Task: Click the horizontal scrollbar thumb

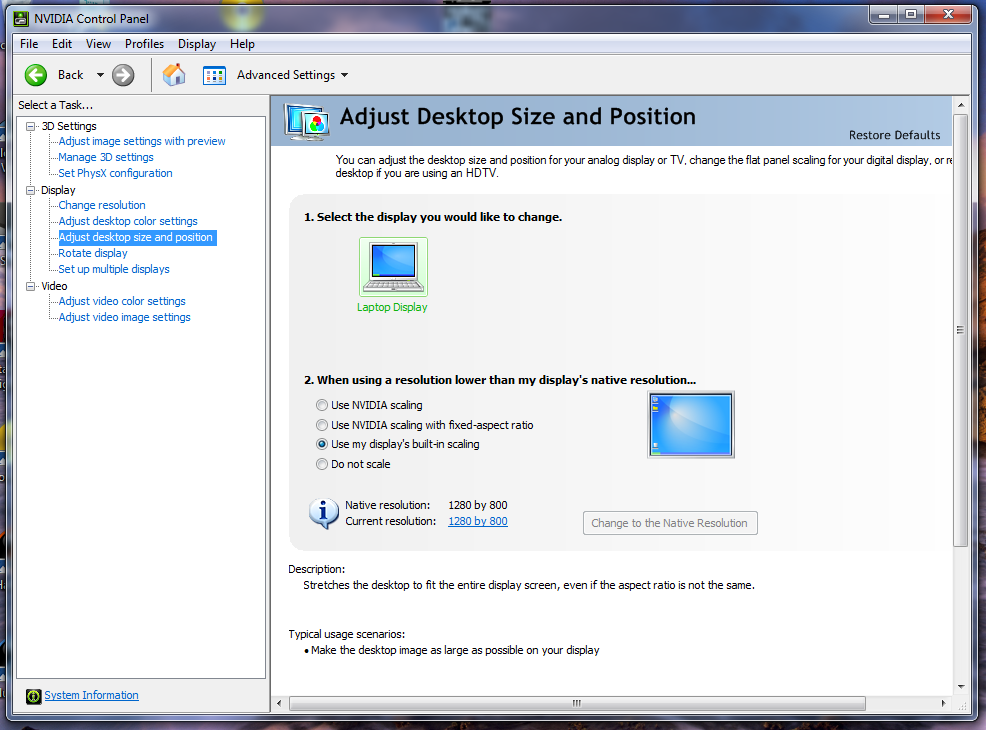Action: tap(577, 703)
